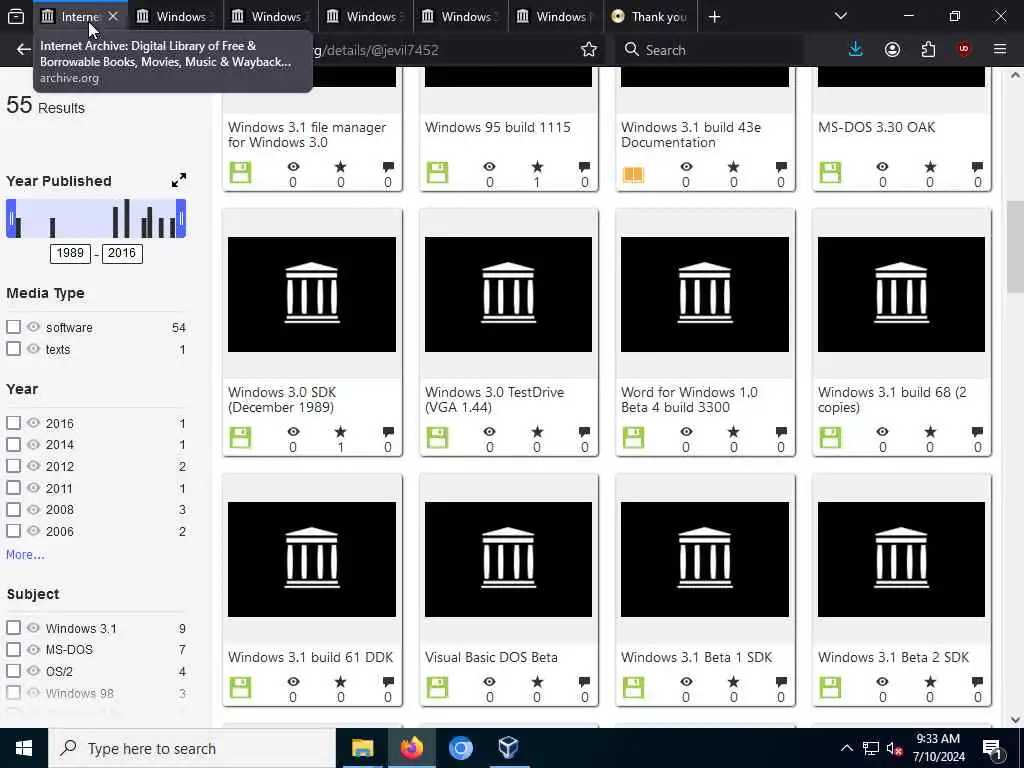Click floppy icon on Windows 3.1 Beta 2 SDK card
The image size is (1024, 768).
(x=830, y=687)
